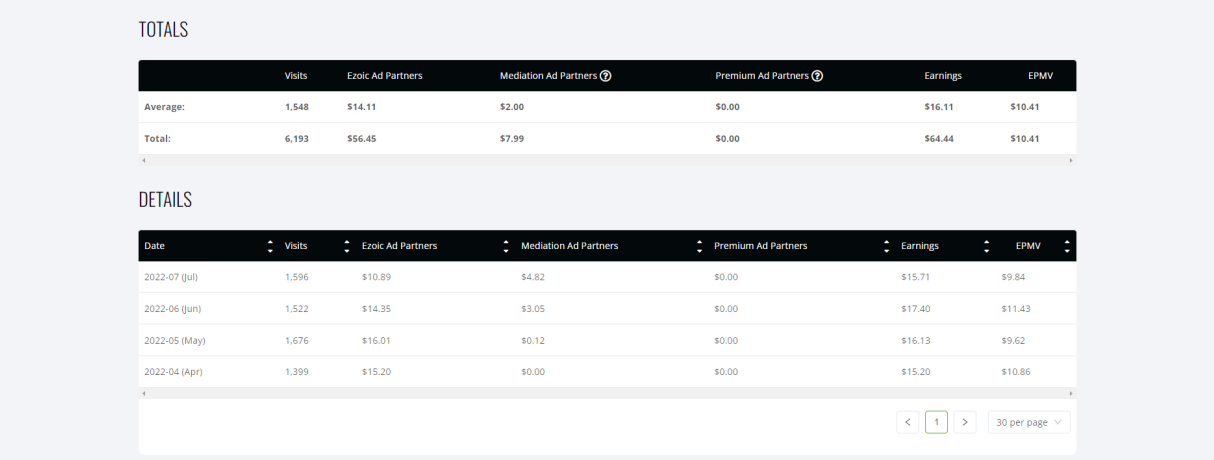Screen dimensions: 1214x460
Task: Click June visits value 1,522
Action: pos(297,309)
